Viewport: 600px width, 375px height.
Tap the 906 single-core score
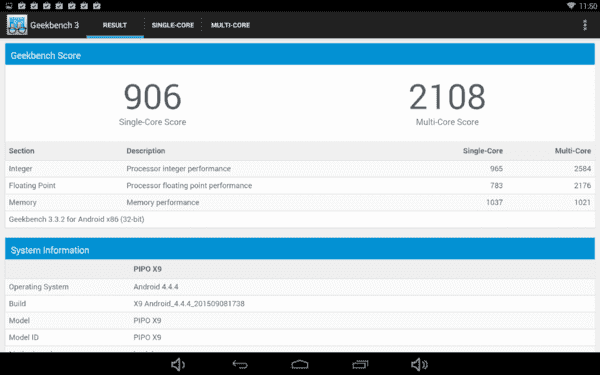(152, 97)
